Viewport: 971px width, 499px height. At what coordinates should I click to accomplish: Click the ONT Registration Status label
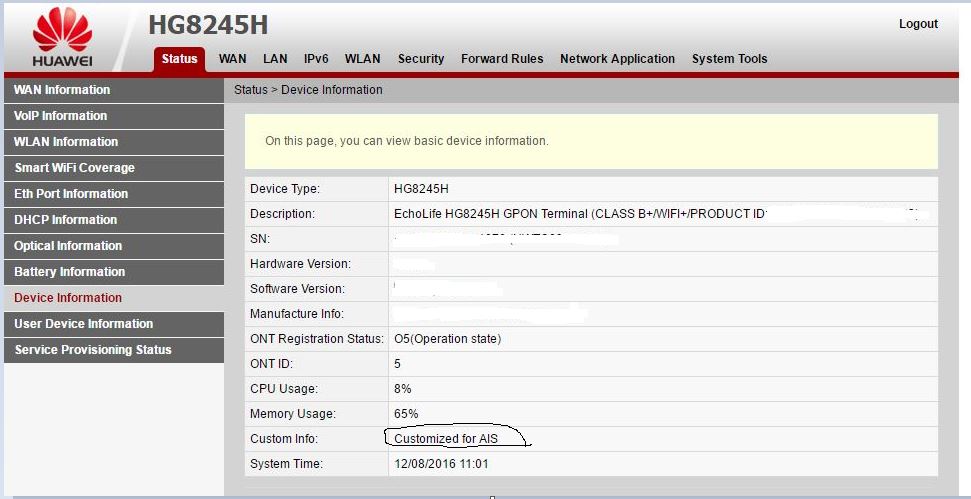[x=317, y=339]
